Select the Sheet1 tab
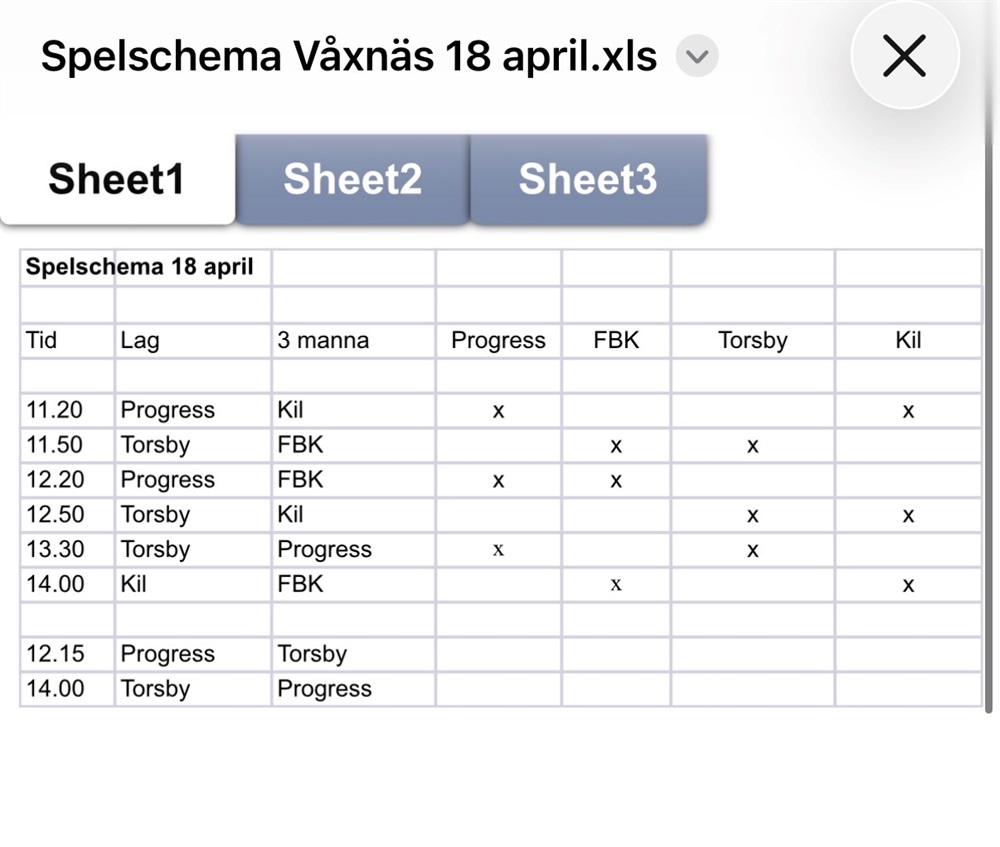 [116, 179]
